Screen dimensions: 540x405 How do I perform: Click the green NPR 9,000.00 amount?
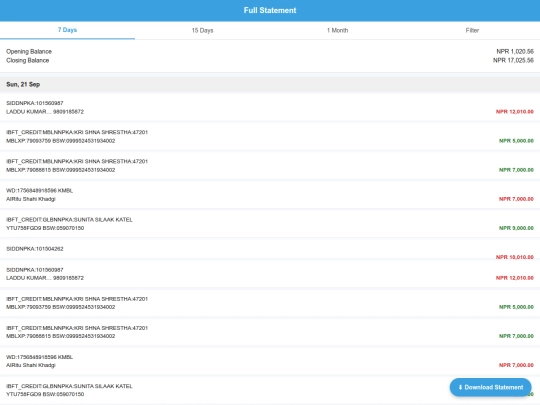point(516,228)
